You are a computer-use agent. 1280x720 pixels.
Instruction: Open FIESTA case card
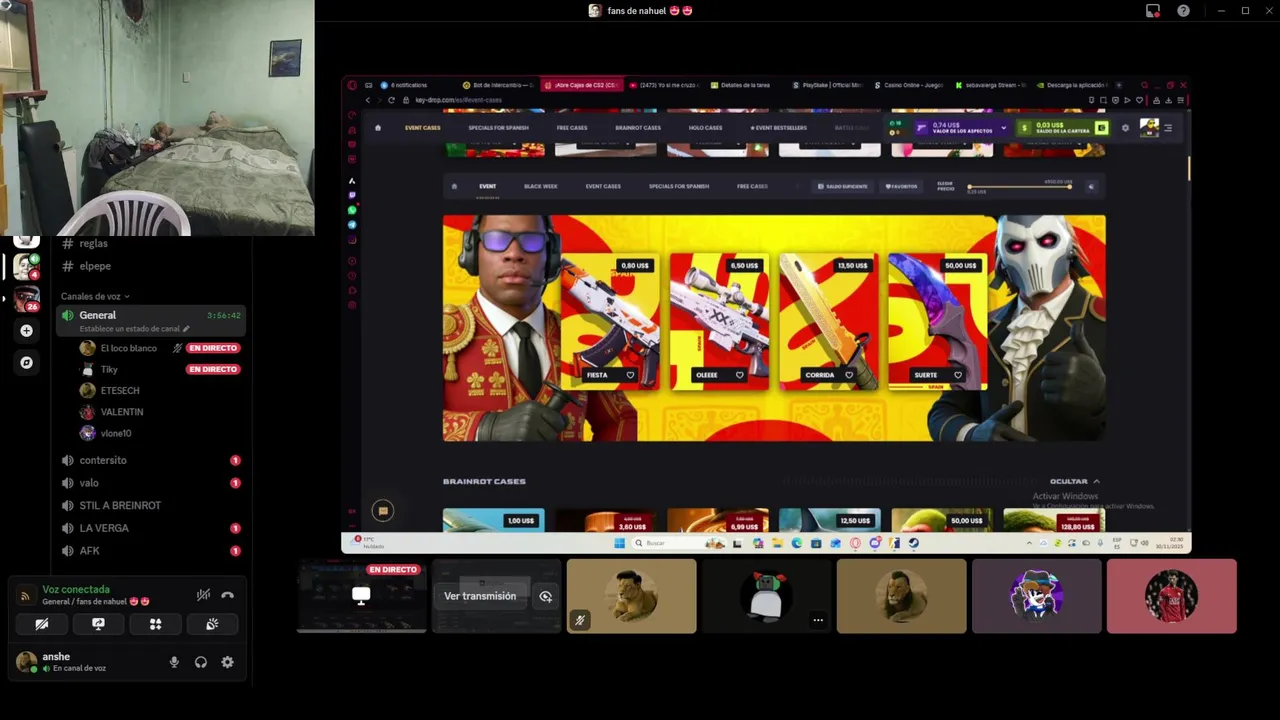point(609,322)
